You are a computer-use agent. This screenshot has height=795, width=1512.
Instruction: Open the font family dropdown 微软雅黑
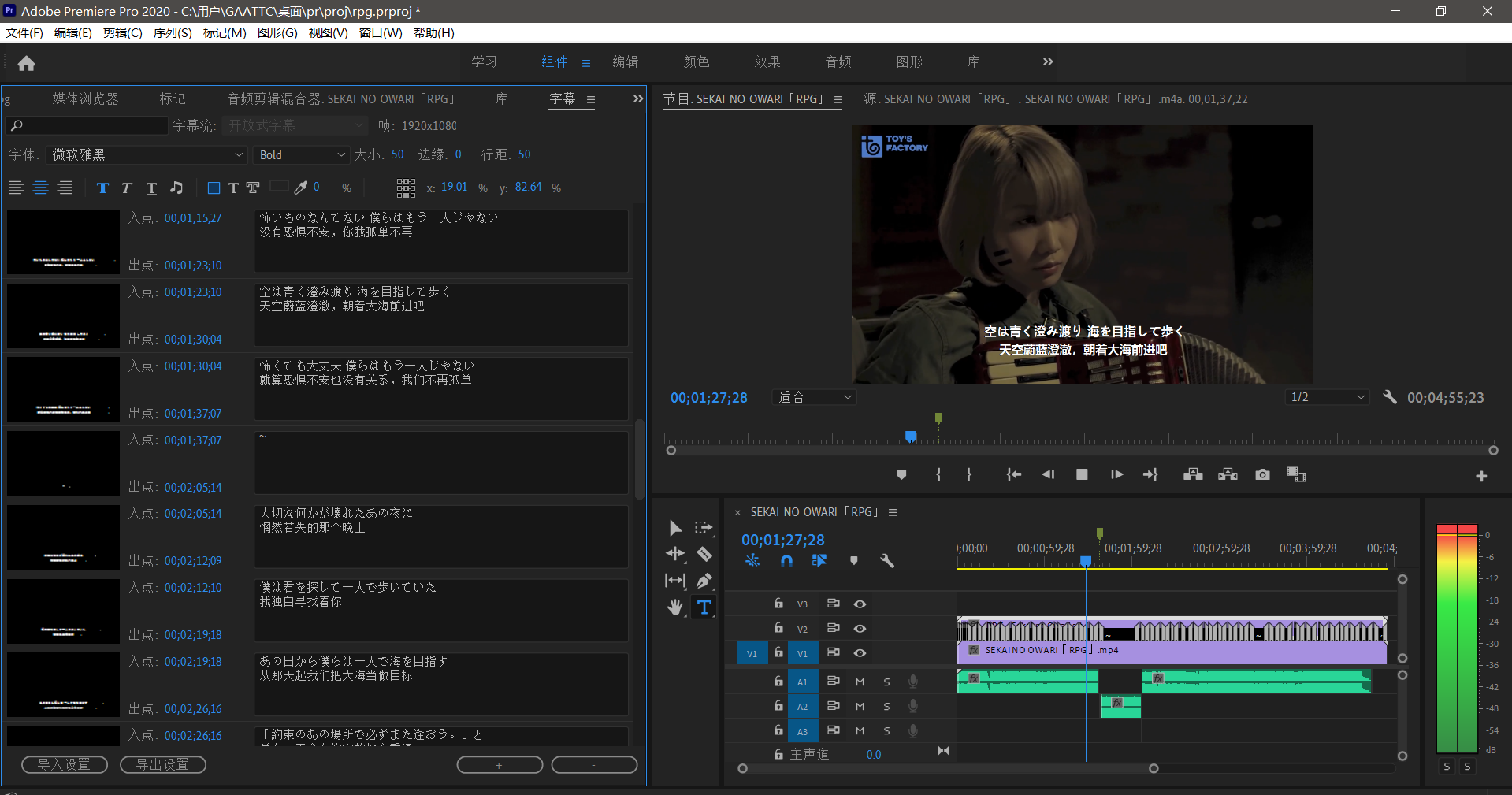tap(147, 155)
